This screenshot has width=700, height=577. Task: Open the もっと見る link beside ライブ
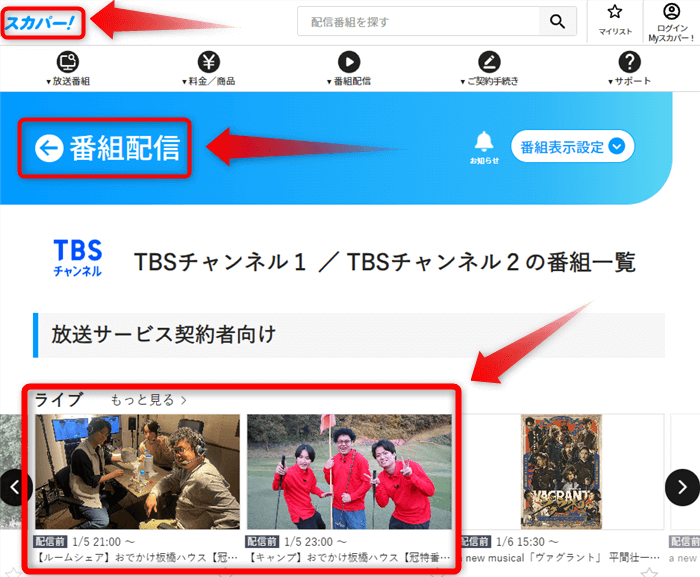tap(148, 400)
